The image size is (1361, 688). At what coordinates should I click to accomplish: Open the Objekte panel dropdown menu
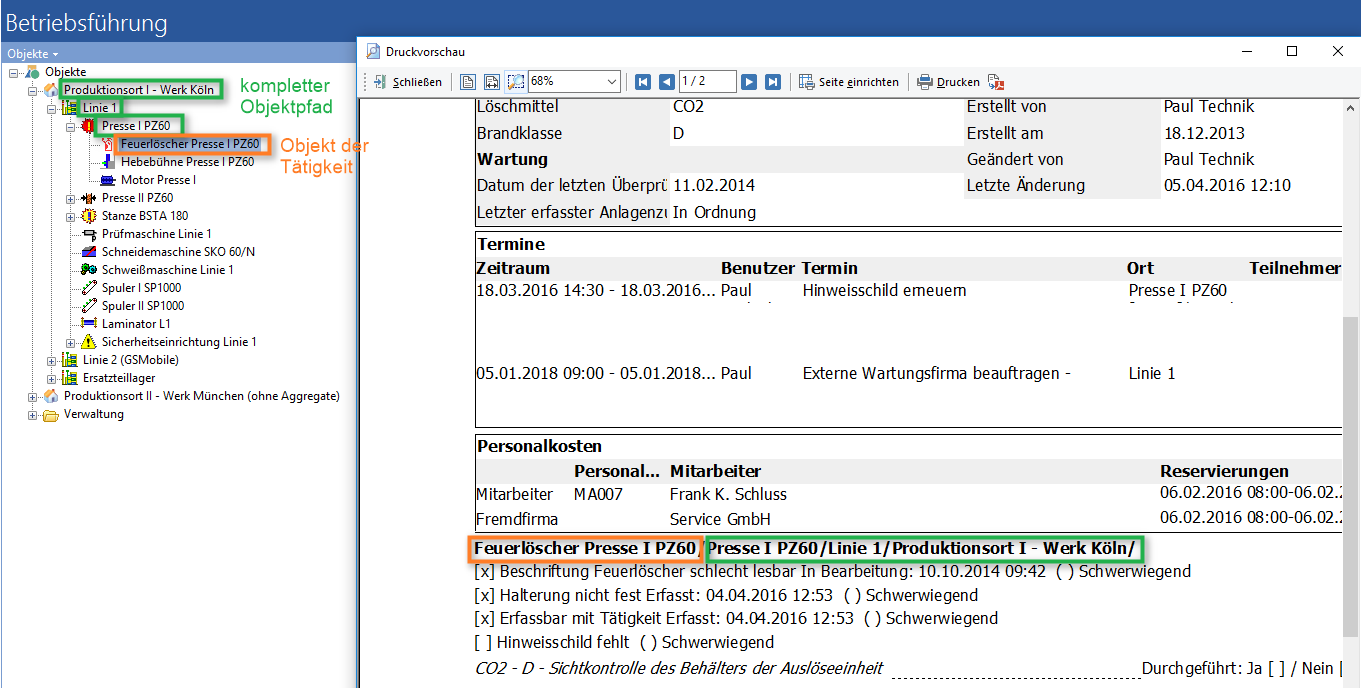(x=32, y=53)
